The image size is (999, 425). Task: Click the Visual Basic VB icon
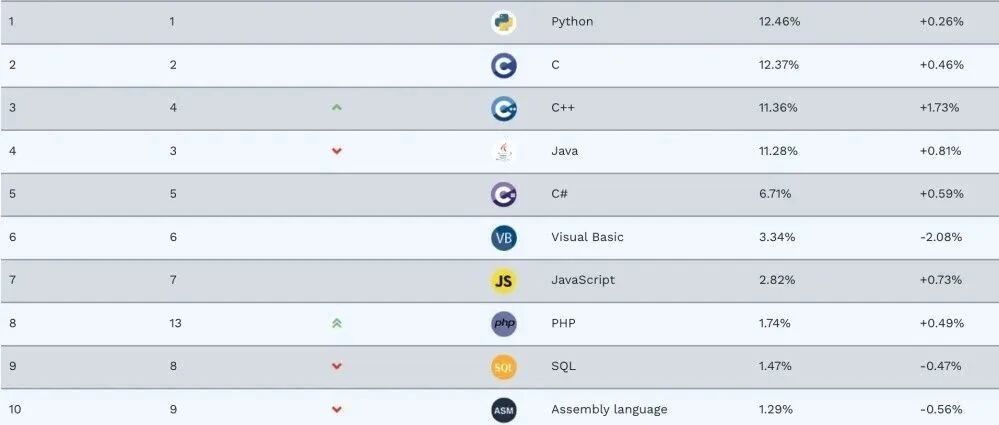tap(503, 238)
